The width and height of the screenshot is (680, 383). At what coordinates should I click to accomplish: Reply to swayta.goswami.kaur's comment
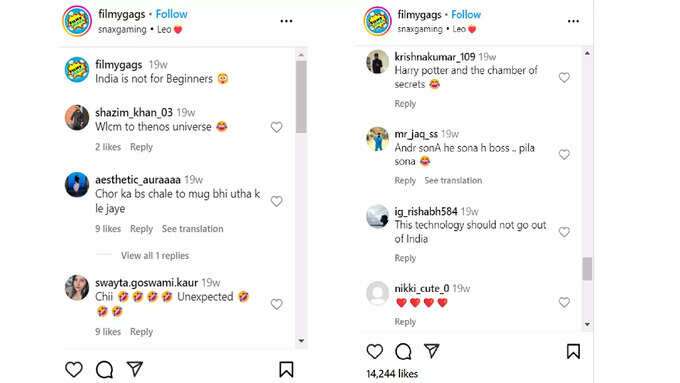(141, 332)
